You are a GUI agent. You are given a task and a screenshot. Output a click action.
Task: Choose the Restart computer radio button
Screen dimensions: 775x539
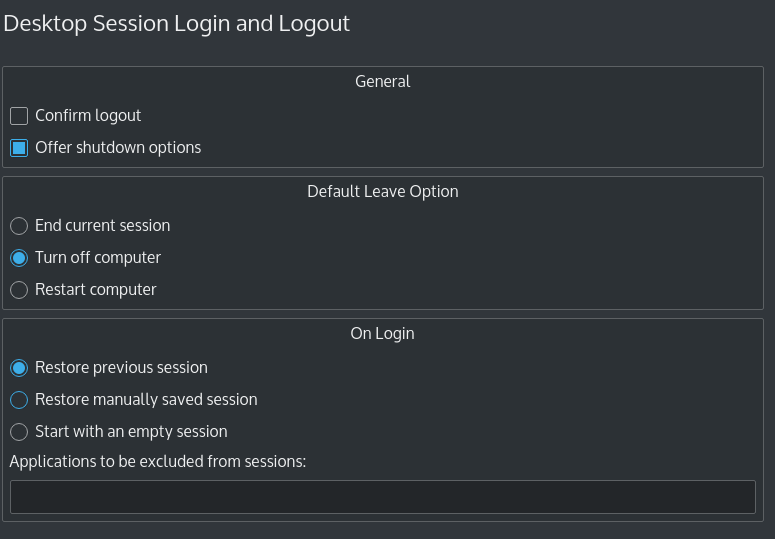click(19, 290)
